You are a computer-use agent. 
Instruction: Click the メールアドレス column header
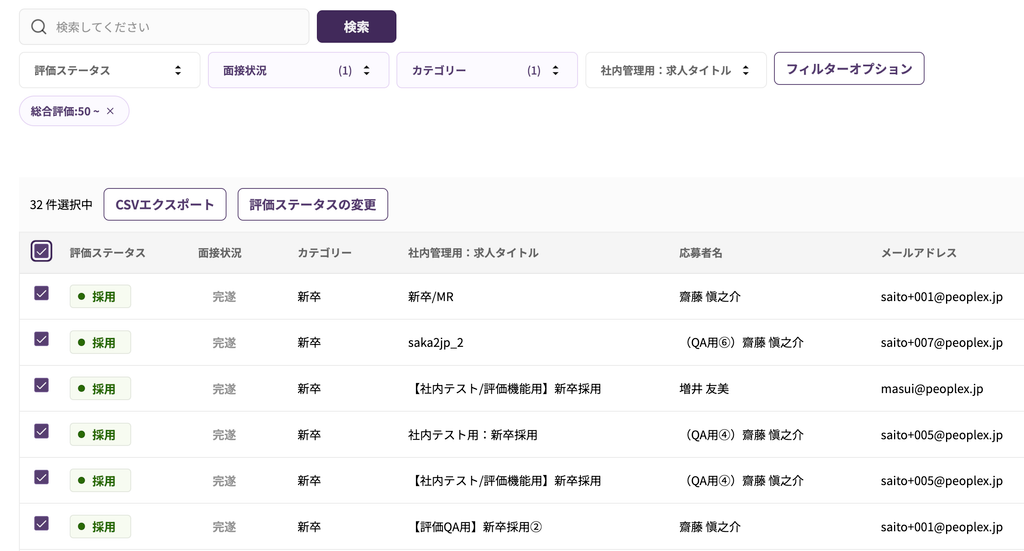point(918,253)
